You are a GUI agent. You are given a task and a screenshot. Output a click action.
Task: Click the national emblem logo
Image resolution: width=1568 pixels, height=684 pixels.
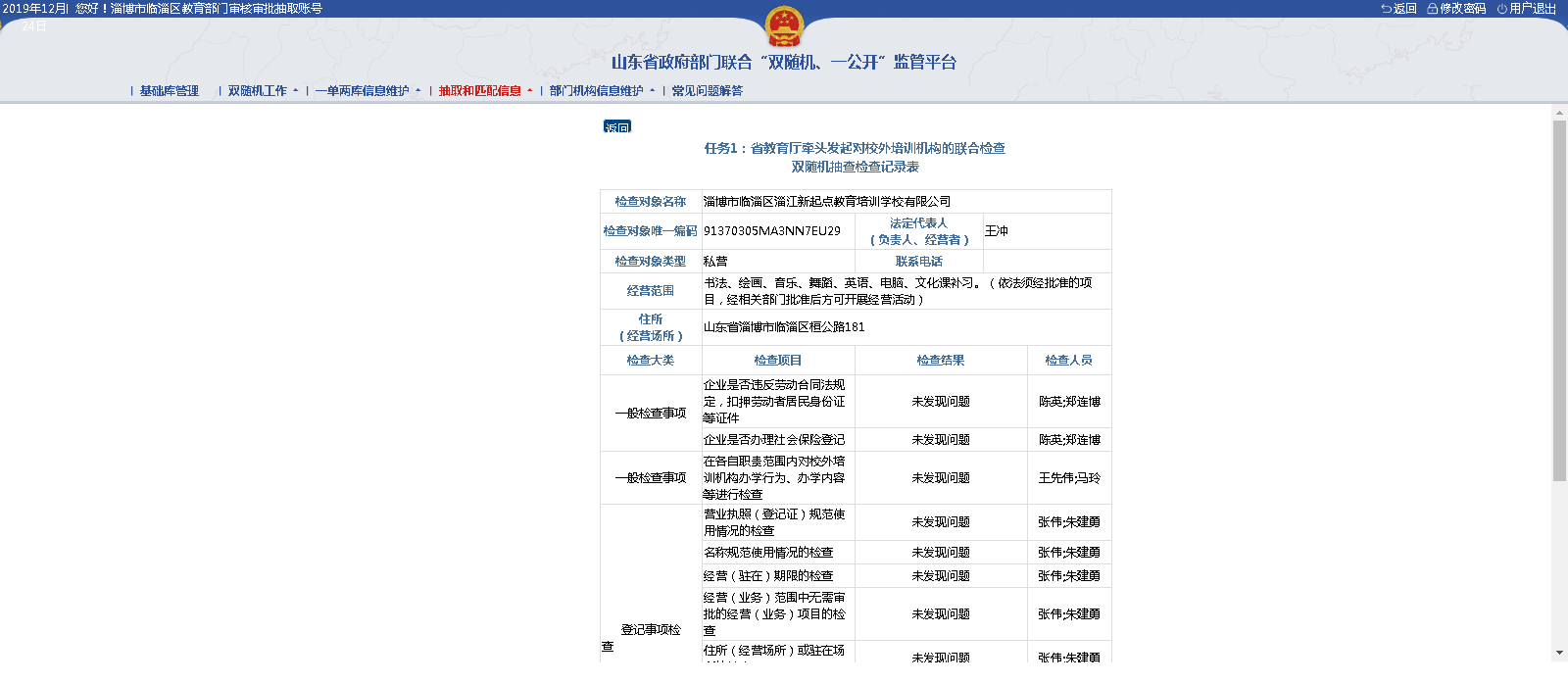pyautogui.click(x=783, y=26)
